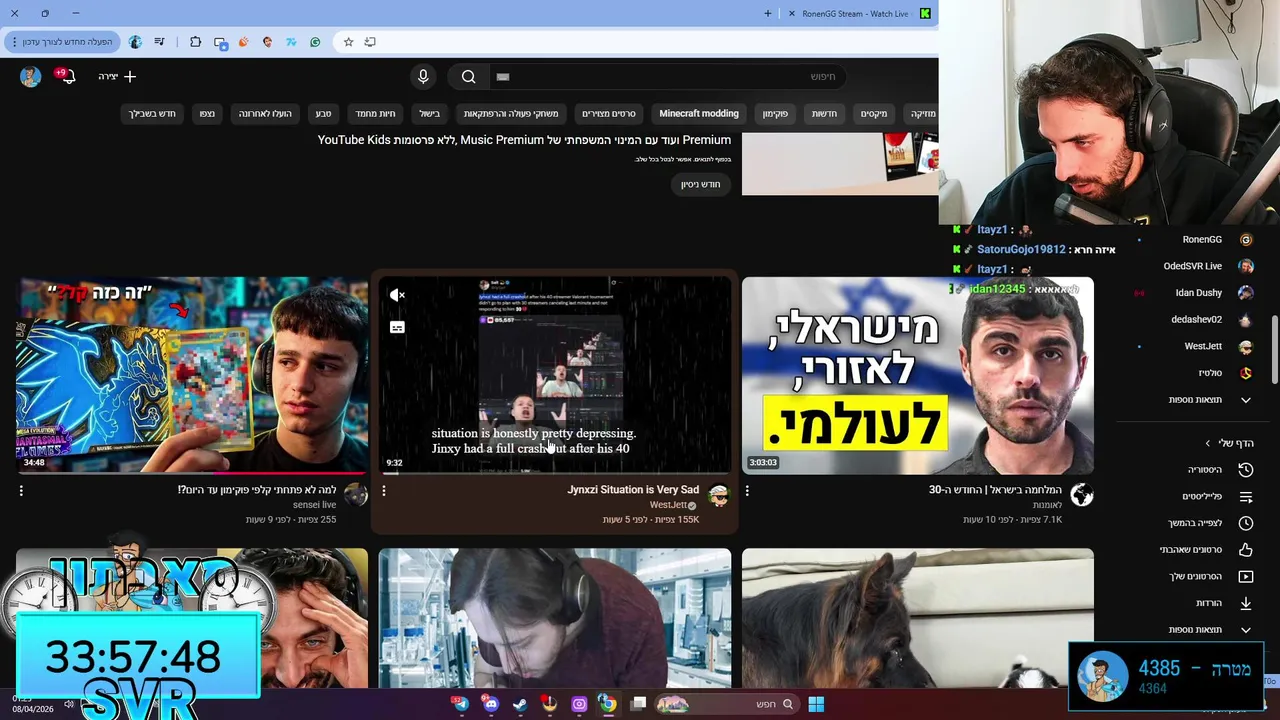1280x720 pixels.
Task: Open the Pokemon cards video thumbnail
Action: pos(192,375)
